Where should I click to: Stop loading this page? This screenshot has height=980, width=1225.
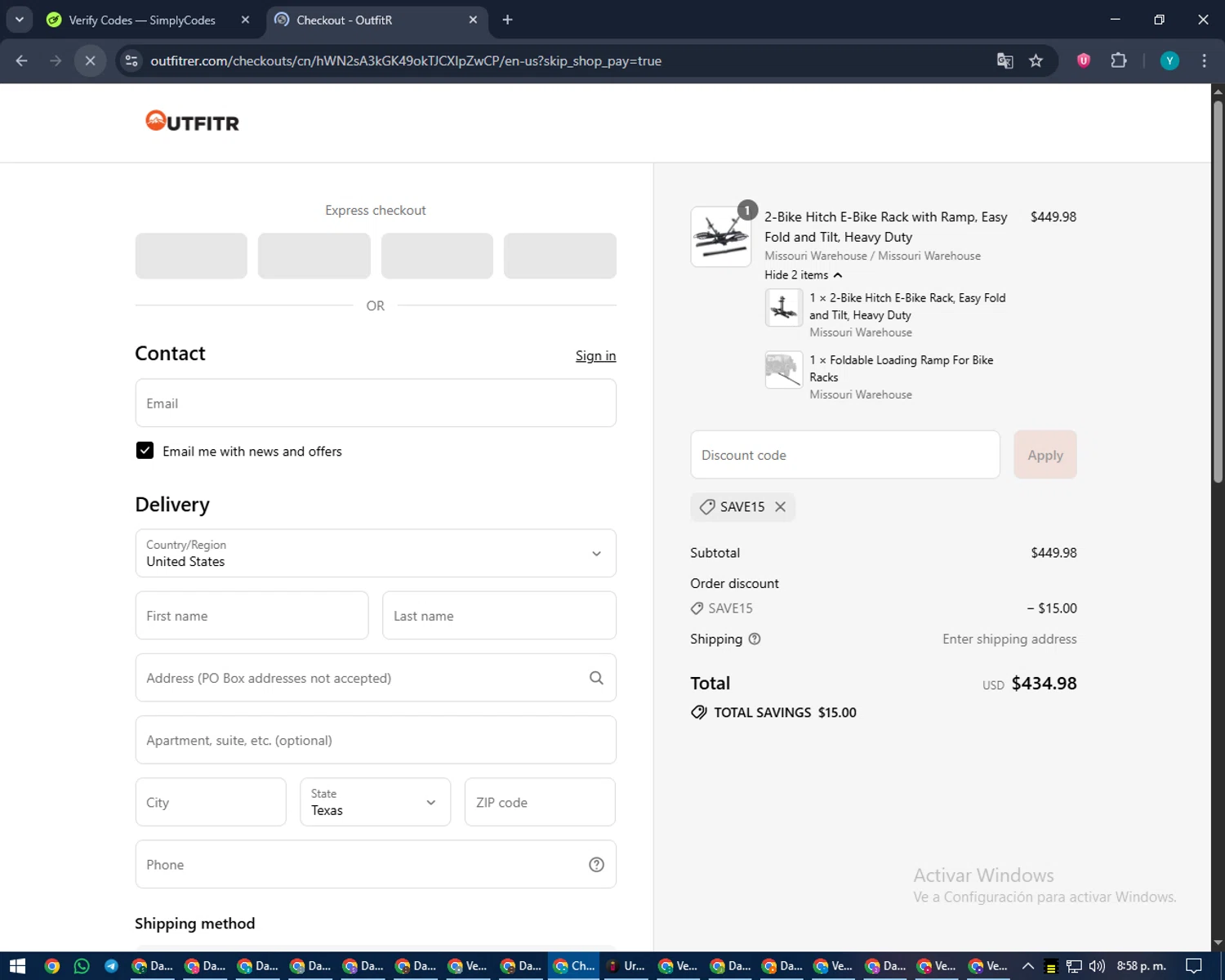coord(90,60)
